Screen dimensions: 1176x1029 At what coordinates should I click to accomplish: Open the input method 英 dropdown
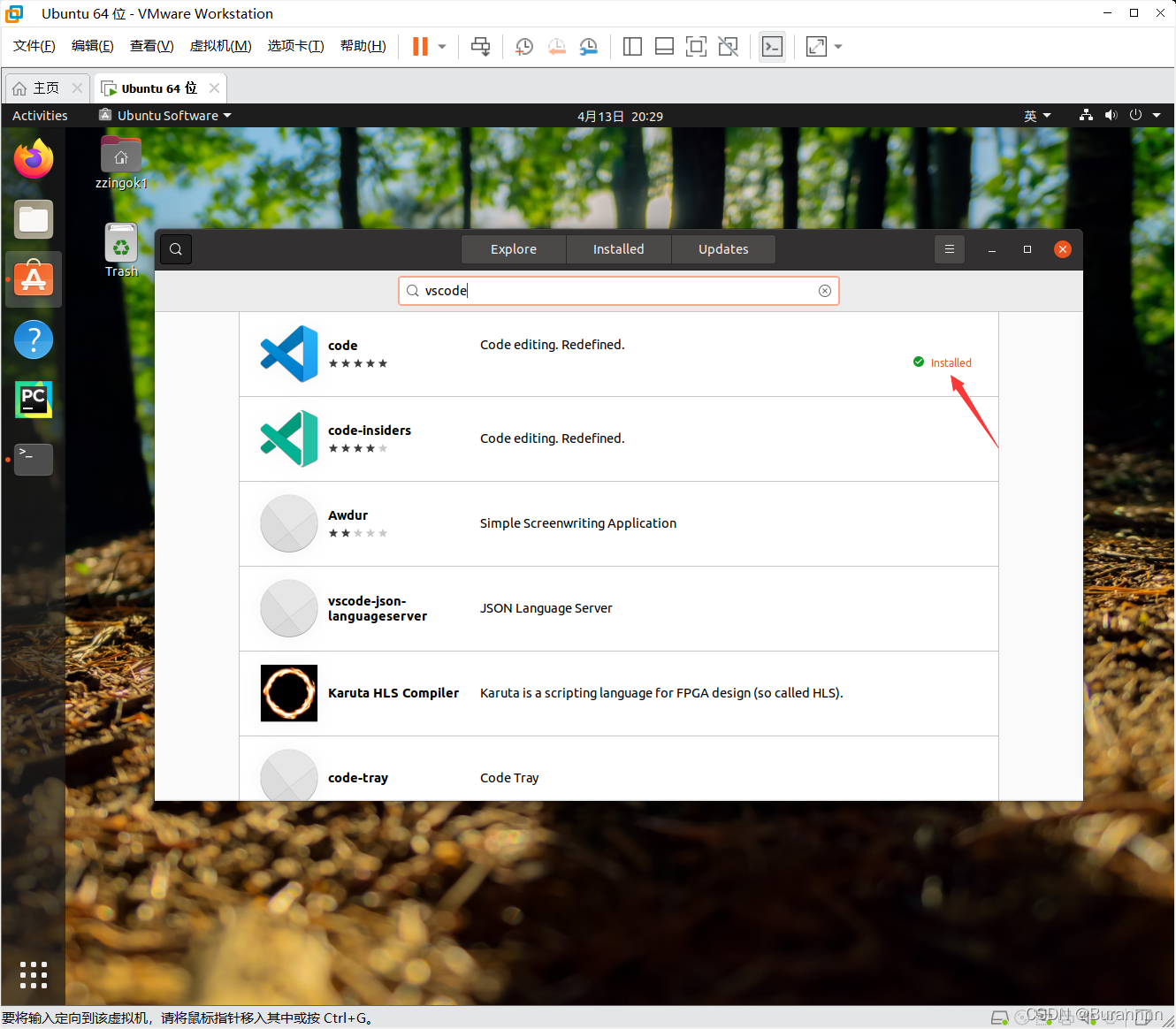(1037, 116)
